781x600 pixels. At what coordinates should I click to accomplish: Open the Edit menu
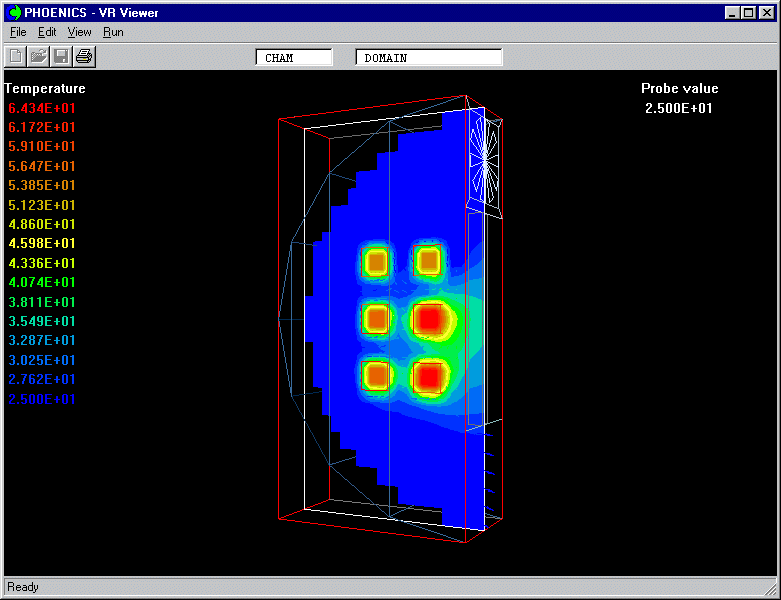[x=47, y=32]
